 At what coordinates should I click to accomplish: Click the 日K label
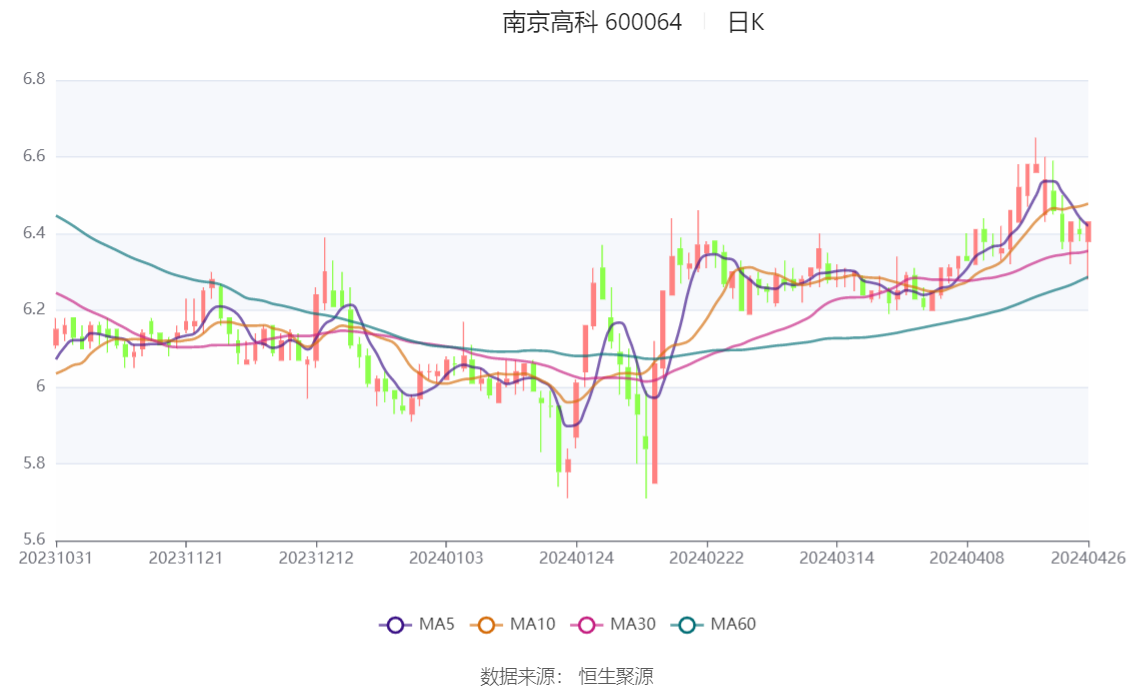point(746,22)
